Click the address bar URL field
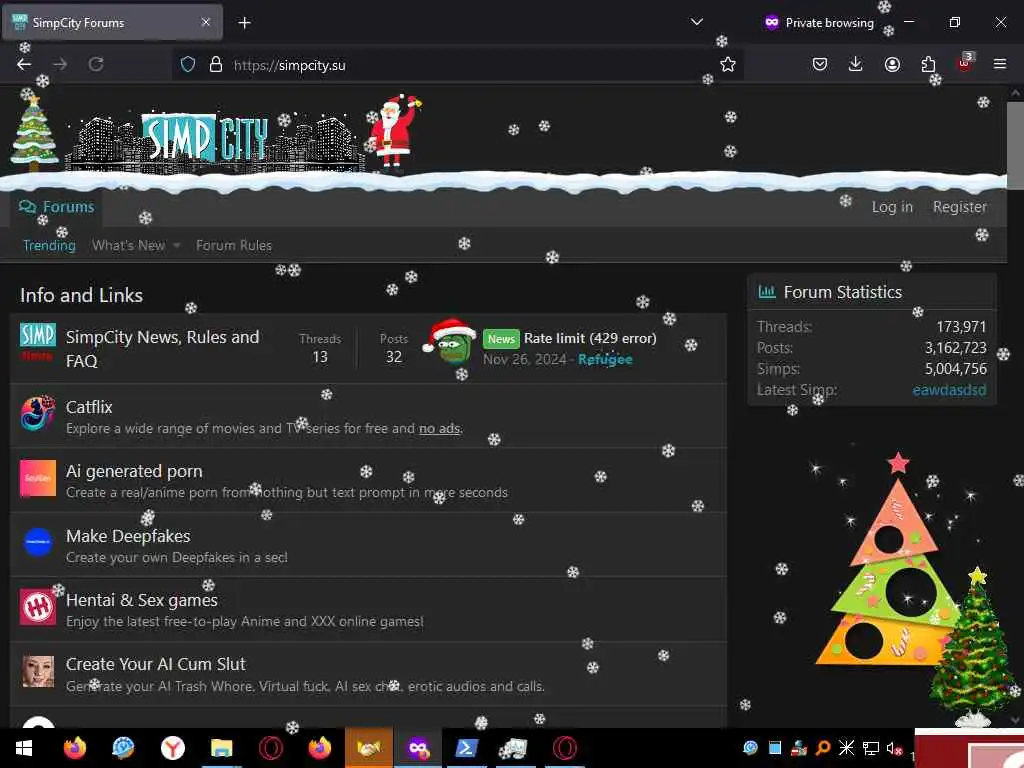This screenshot has height=768, width=1024. point(457,65)
